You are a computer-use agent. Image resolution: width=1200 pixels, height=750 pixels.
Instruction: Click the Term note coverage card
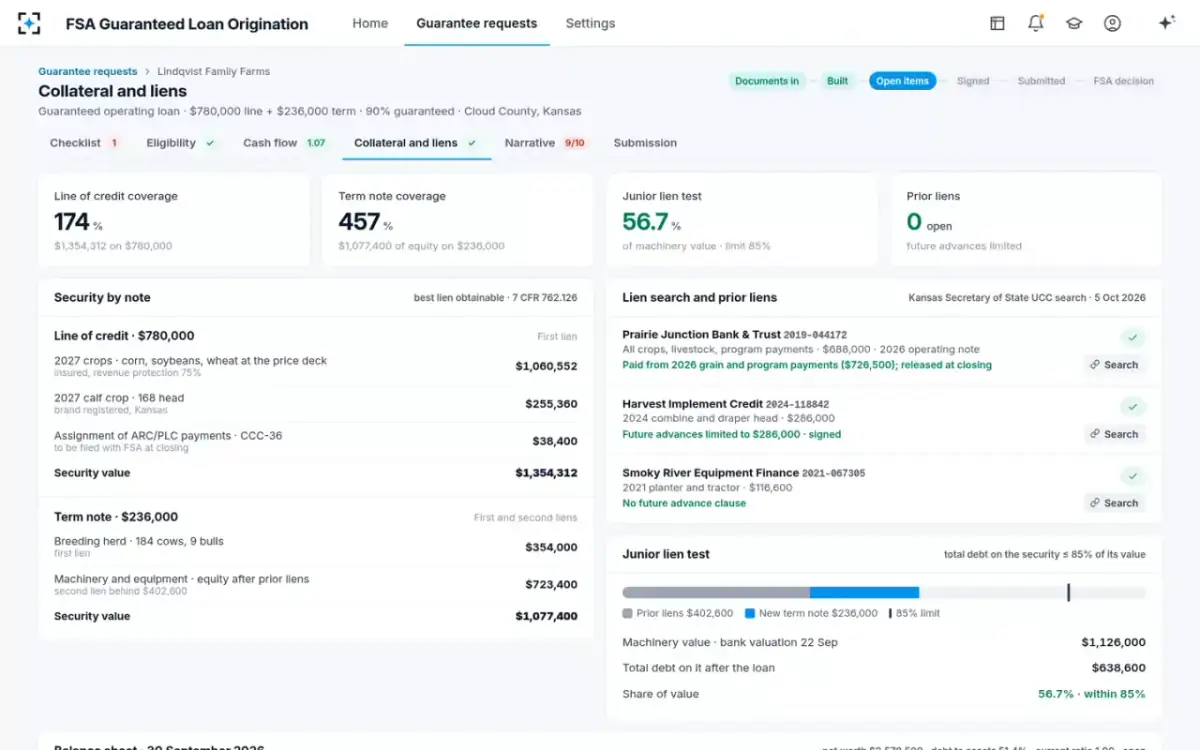pos(458,220)
